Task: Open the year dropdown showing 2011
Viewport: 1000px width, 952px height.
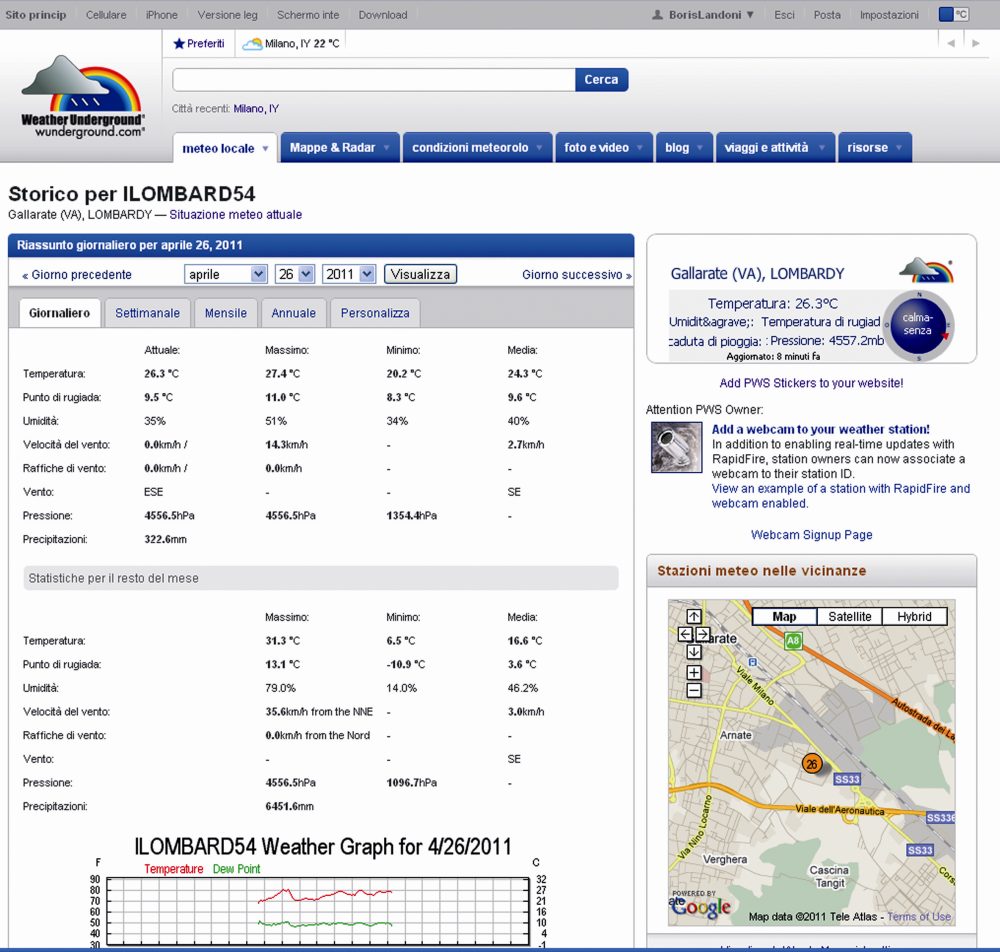Action: [349, 274]
